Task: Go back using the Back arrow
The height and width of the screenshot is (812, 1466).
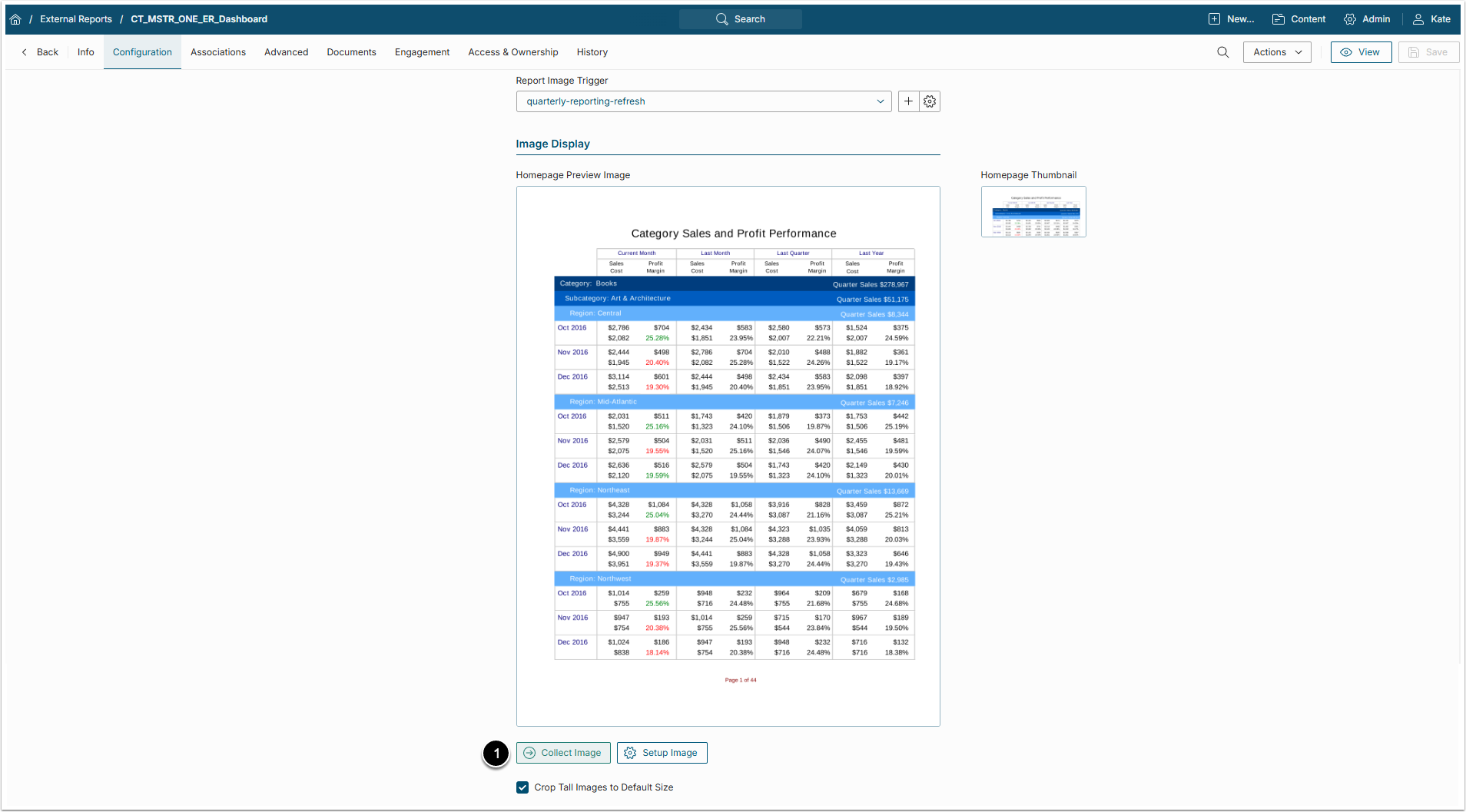Action: 40,52
